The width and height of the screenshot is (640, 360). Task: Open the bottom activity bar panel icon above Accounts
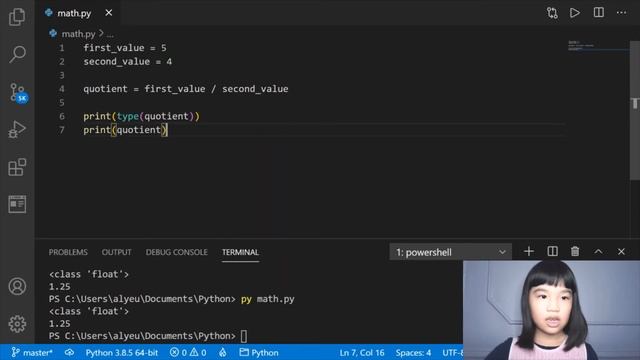coord(17,204)
